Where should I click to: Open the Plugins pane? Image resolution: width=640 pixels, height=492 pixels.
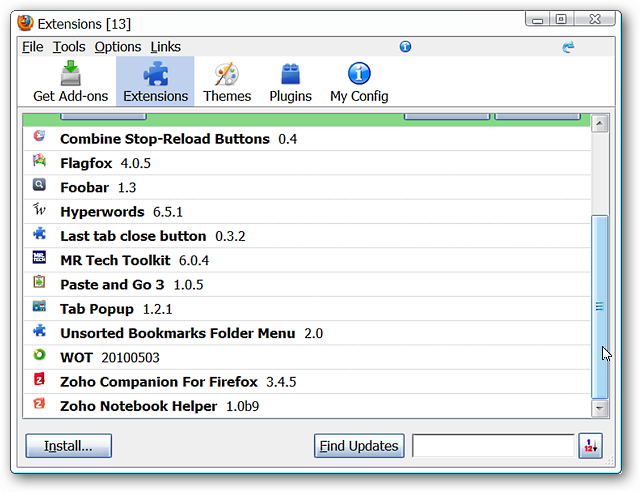tap(290, 82)
